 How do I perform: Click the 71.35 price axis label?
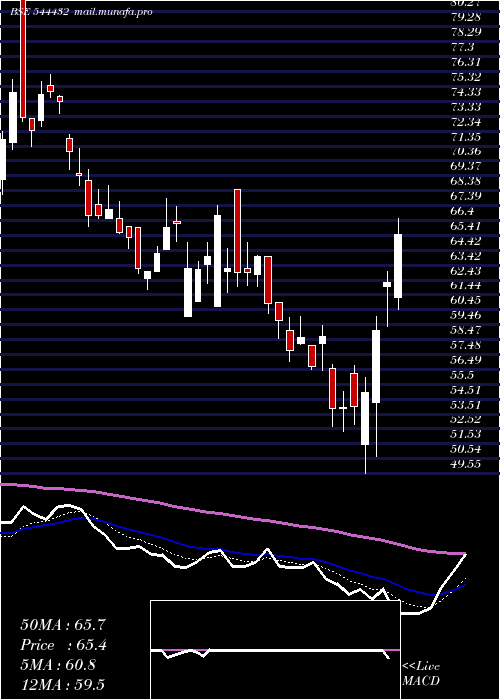(466, 136)
